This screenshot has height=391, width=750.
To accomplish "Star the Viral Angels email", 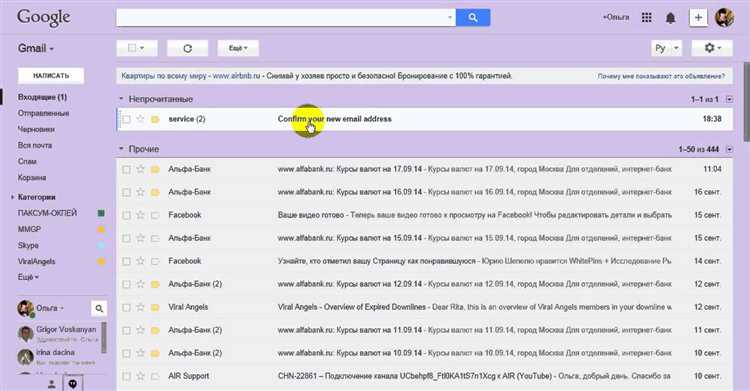I will (x=140, y=307).
